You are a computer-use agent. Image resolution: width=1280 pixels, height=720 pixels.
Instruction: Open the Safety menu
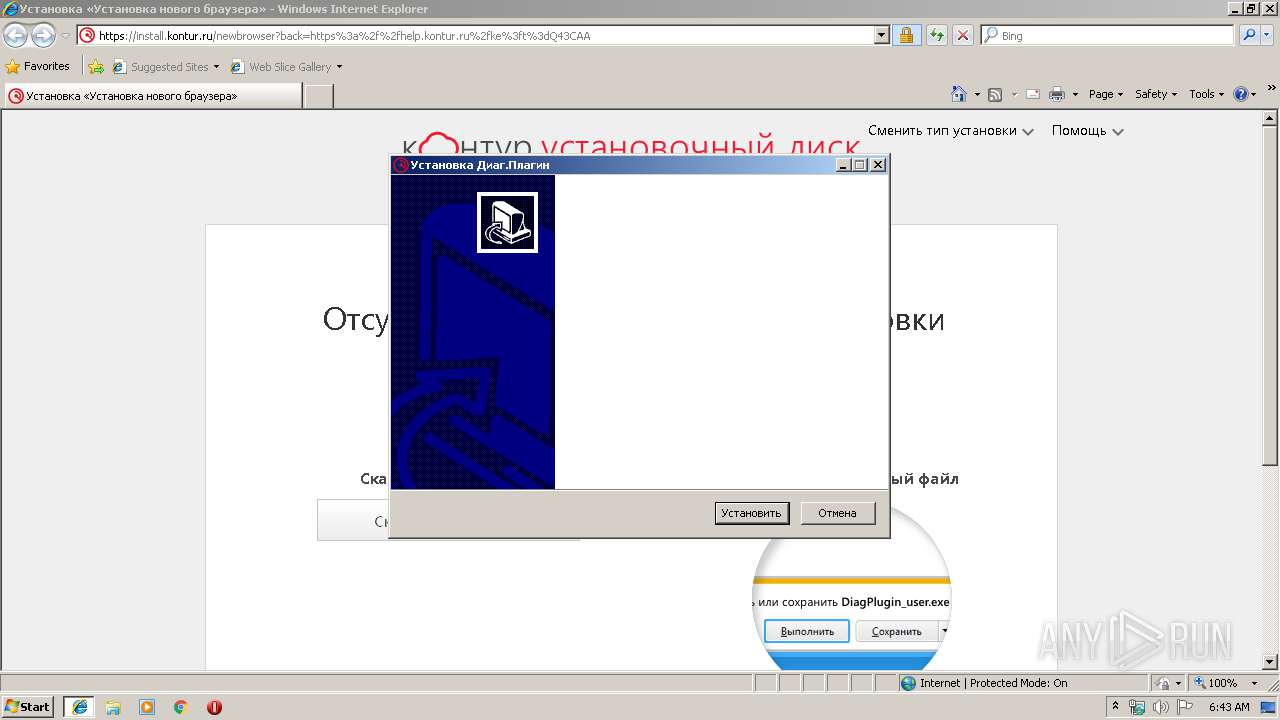click(x=1156, y=94)
